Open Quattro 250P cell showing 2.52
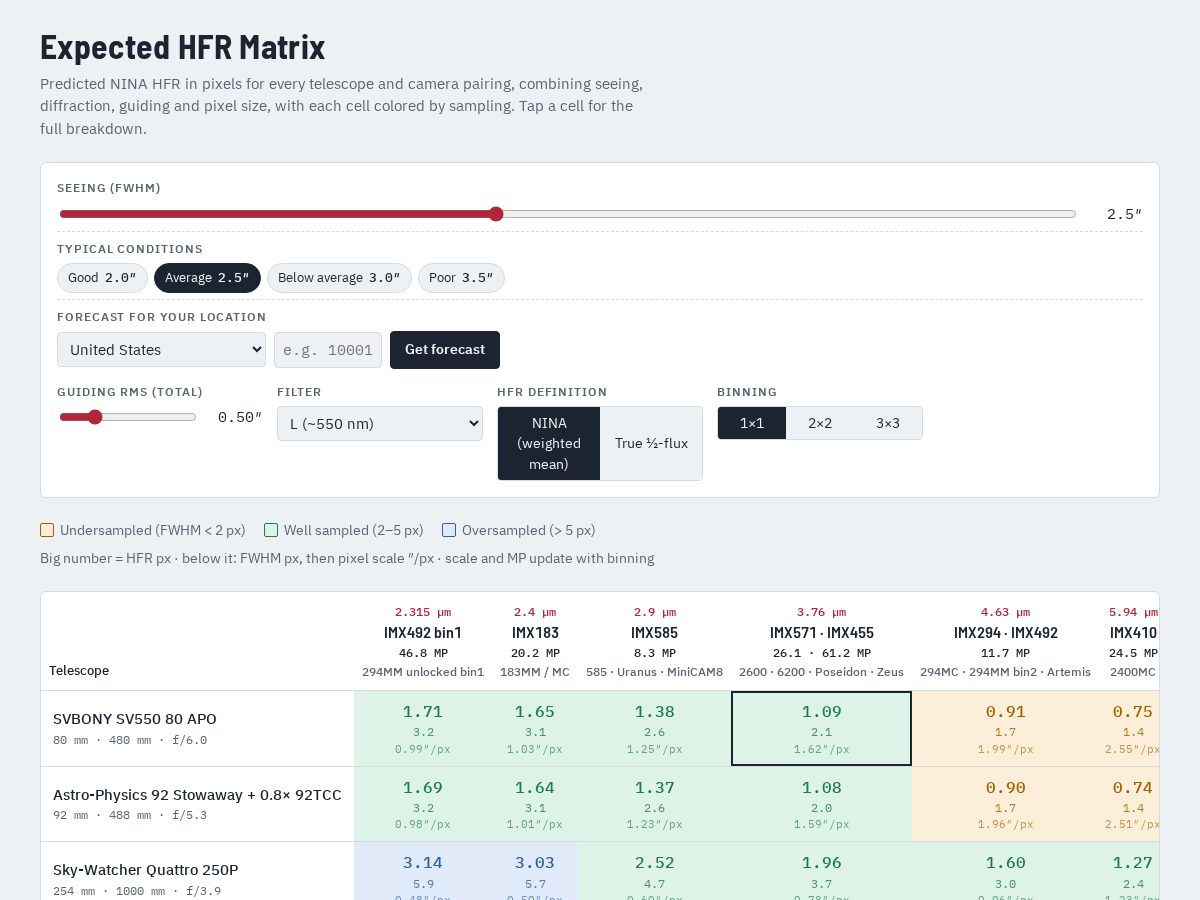This screenshot has width=1200, height=900. point(655,871)
